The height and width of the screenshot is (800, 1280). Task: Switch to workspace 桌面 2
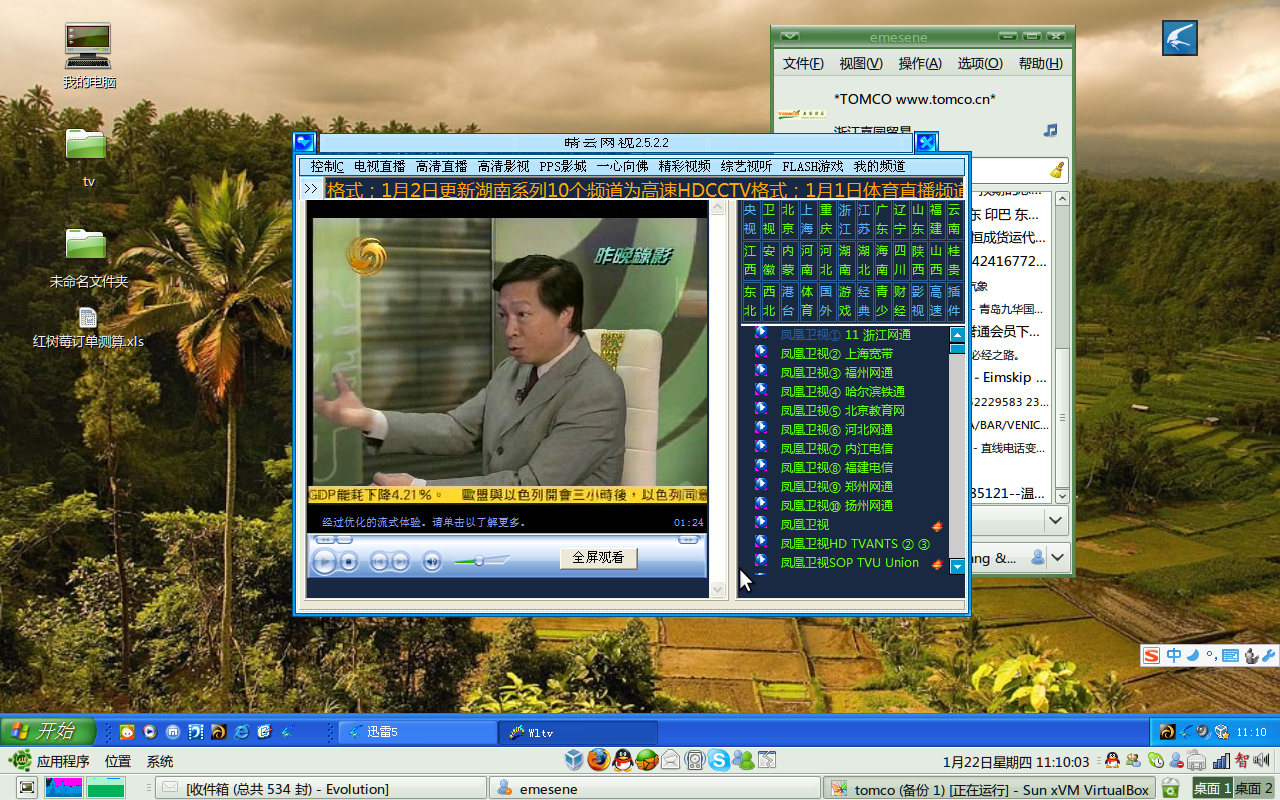tap(1254, 788)
